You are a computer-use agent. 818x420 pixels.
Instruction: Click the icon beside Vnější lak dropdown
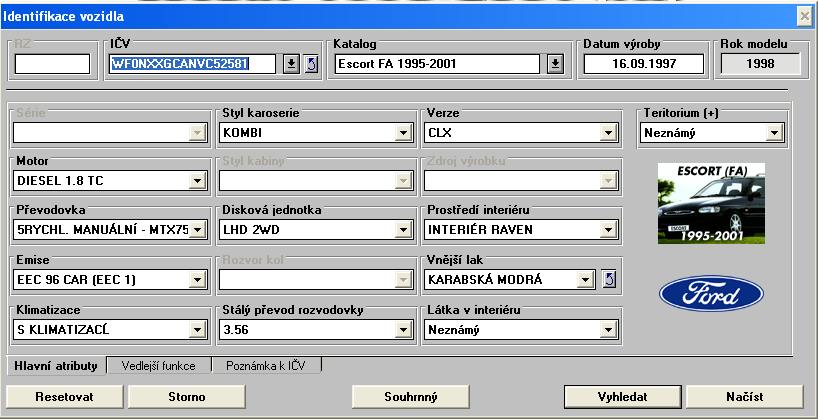[611, 278]
